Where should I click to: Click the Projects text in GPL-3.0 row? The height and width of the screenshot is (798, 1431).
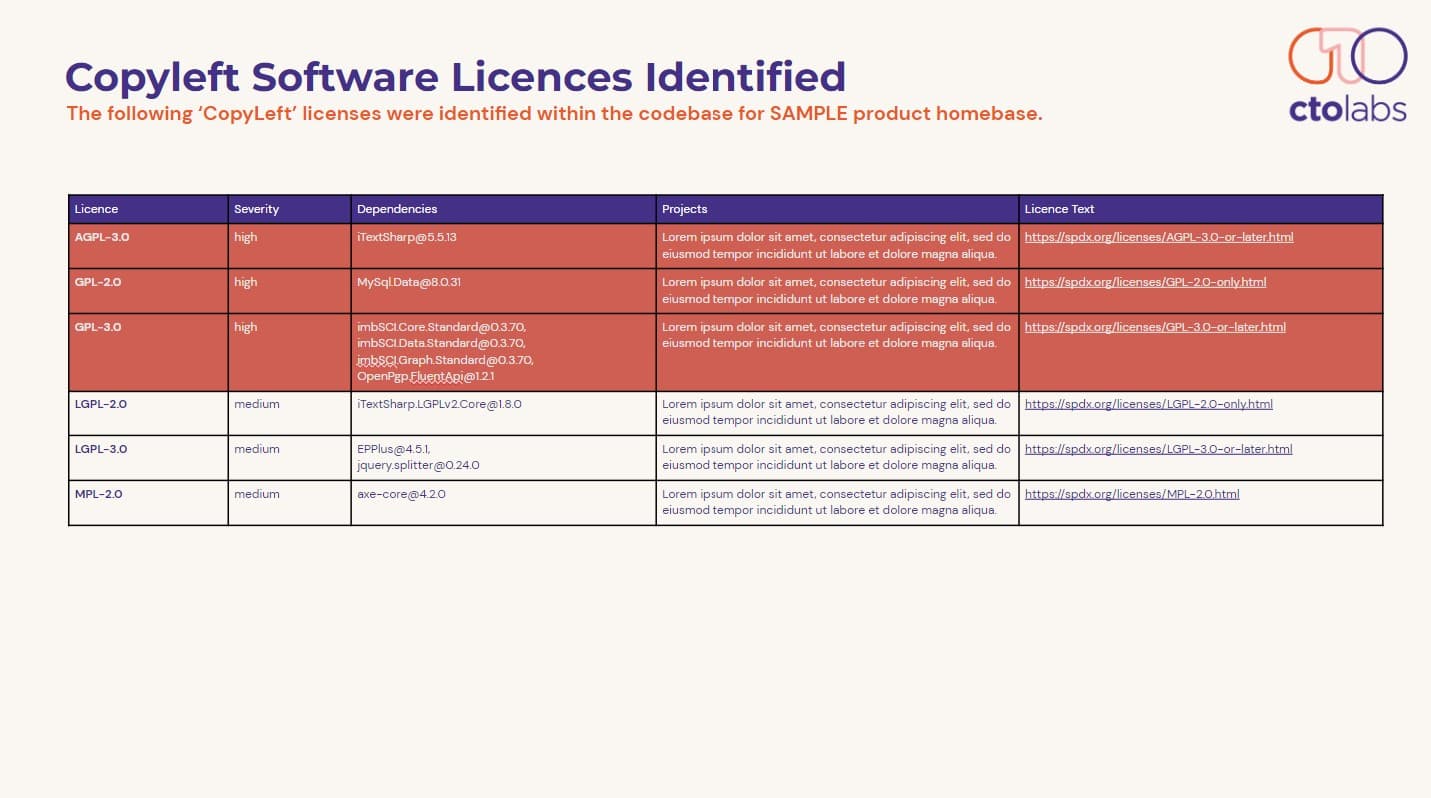pos(836,335)
